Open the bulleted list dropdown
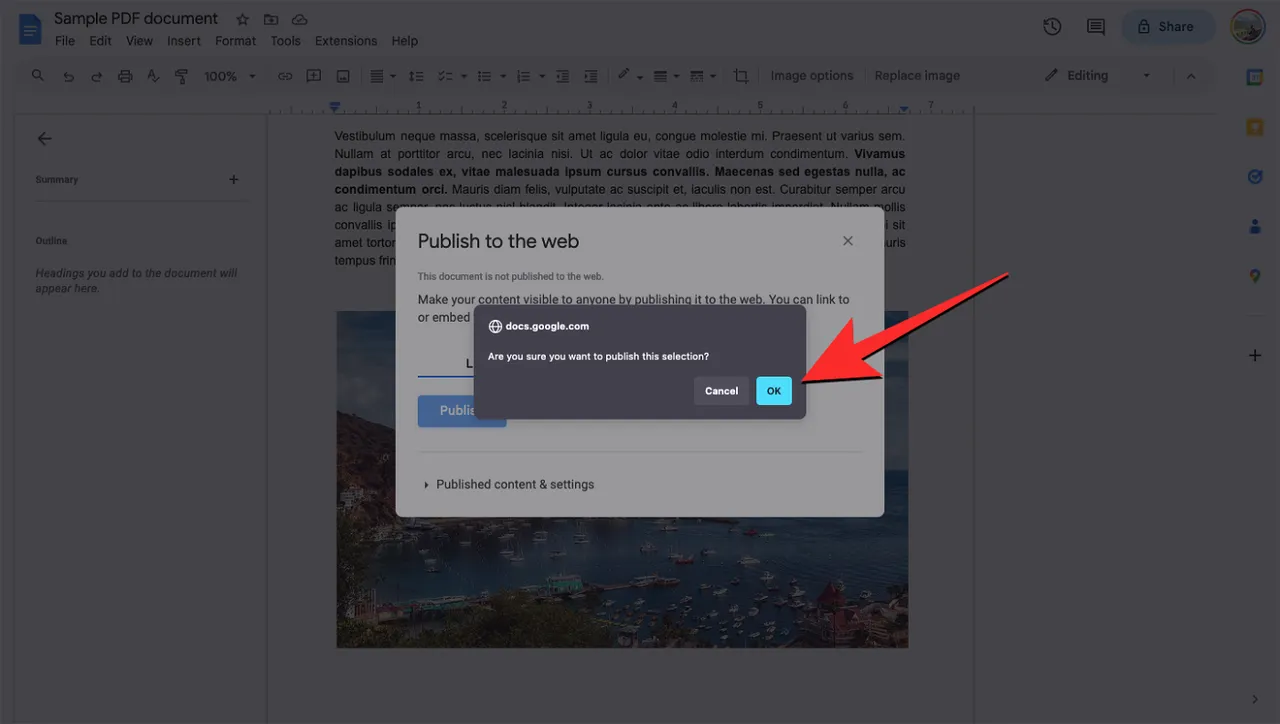The image size is (1280, 724). (490, 76)
